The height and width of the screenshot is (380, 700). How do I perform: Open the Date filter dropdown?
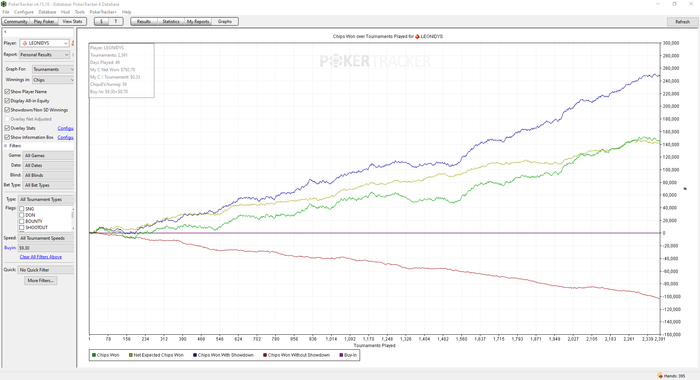click(x=48, y=165)
